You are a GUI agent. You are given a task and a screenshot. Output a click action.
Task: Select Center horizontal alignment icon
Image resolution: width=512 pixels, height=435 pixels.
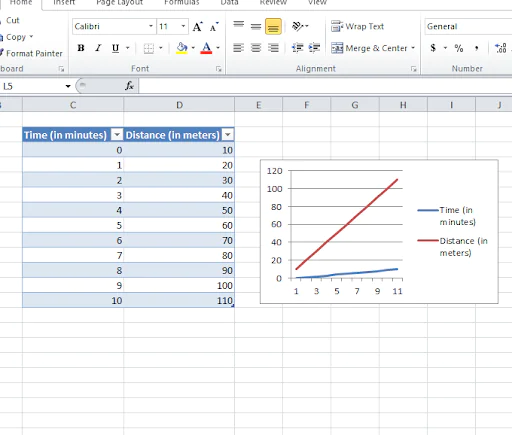point(256,48)
